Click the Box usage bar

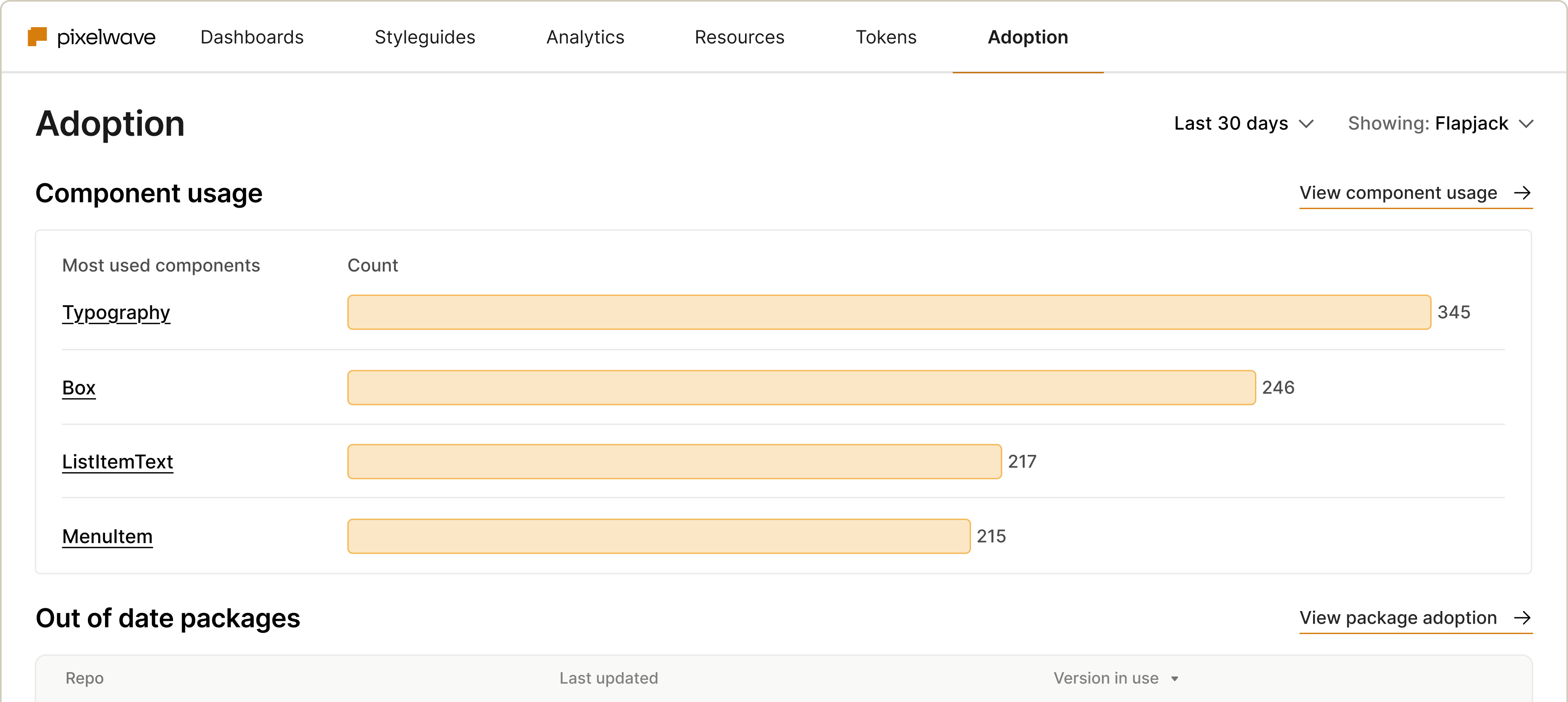800,387
